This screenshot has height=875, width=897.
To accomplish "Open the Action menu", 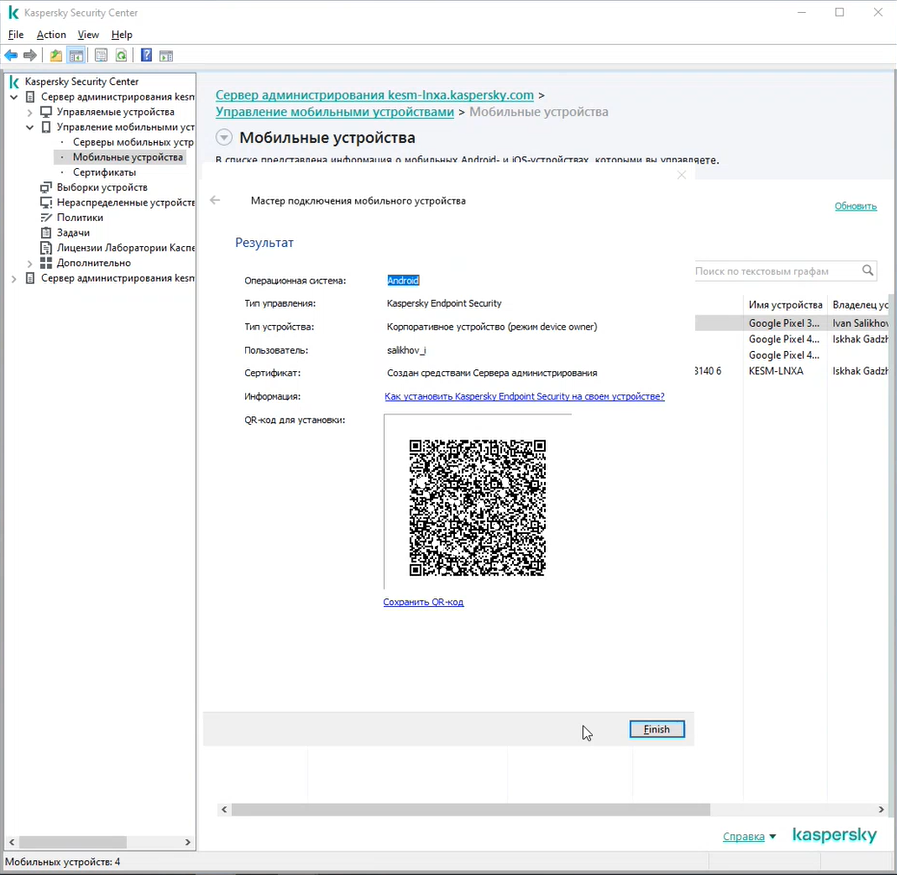I will 51,35.
